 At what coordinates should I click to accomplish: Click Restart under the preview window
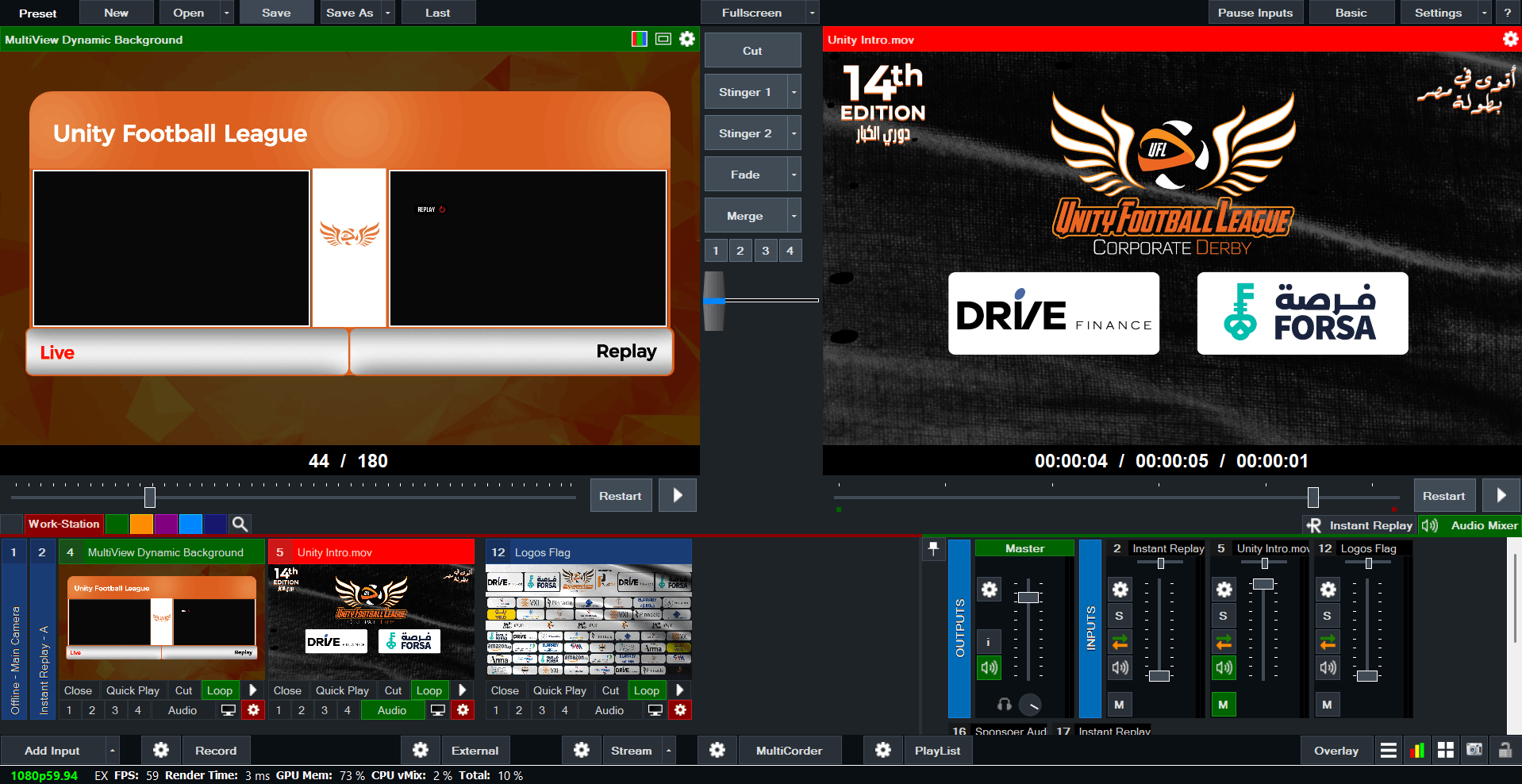click(621, 496)
